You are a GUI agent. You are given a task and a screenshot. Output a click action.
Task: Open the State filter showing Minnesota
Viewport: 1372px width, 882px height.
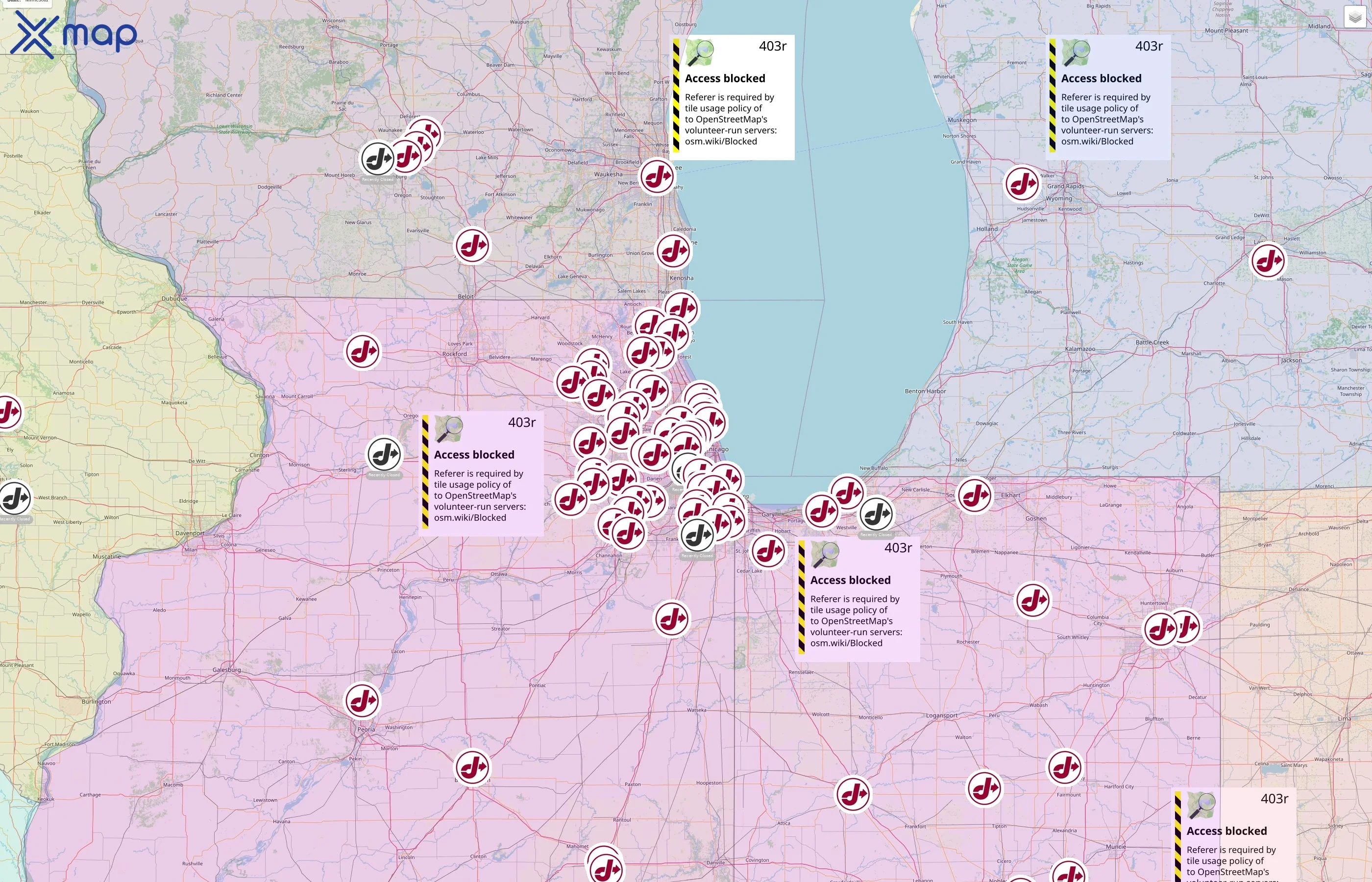click(x=26, y=3)
